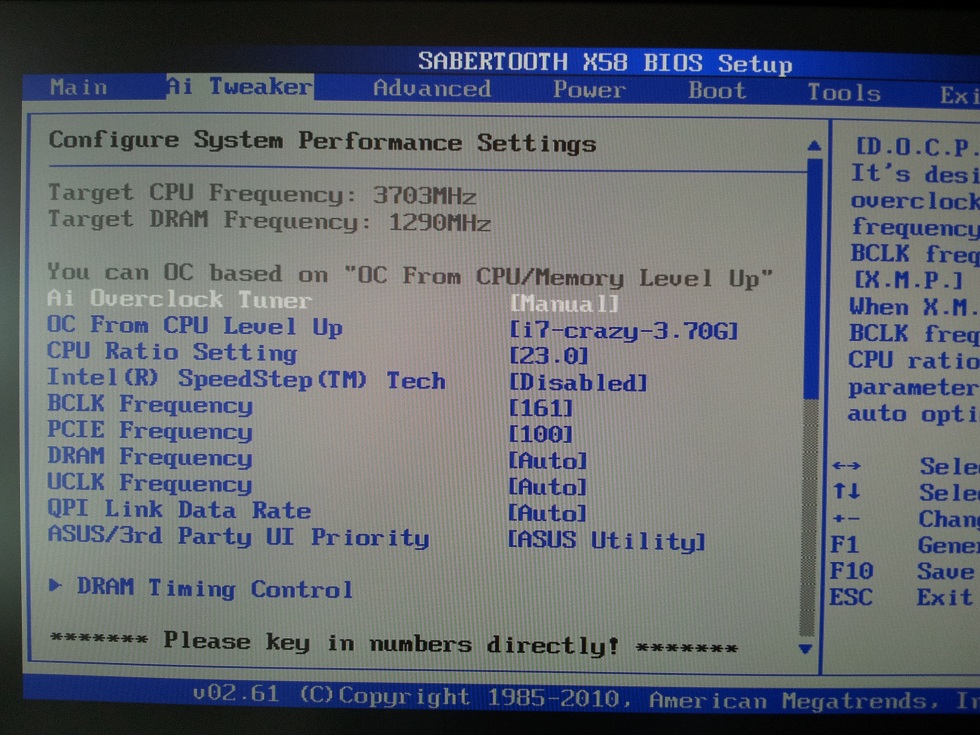Select QPI Link Data Rate label
This screenshot has height=735, width=980.
(179, 509)
